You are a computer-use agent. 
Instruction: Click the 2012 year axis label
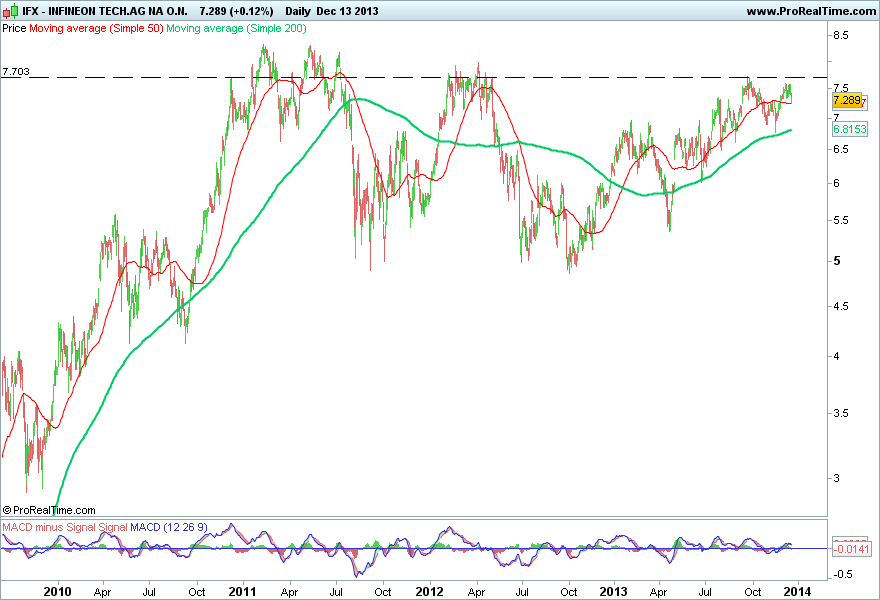pyautogui.click(x=429, y=592)
